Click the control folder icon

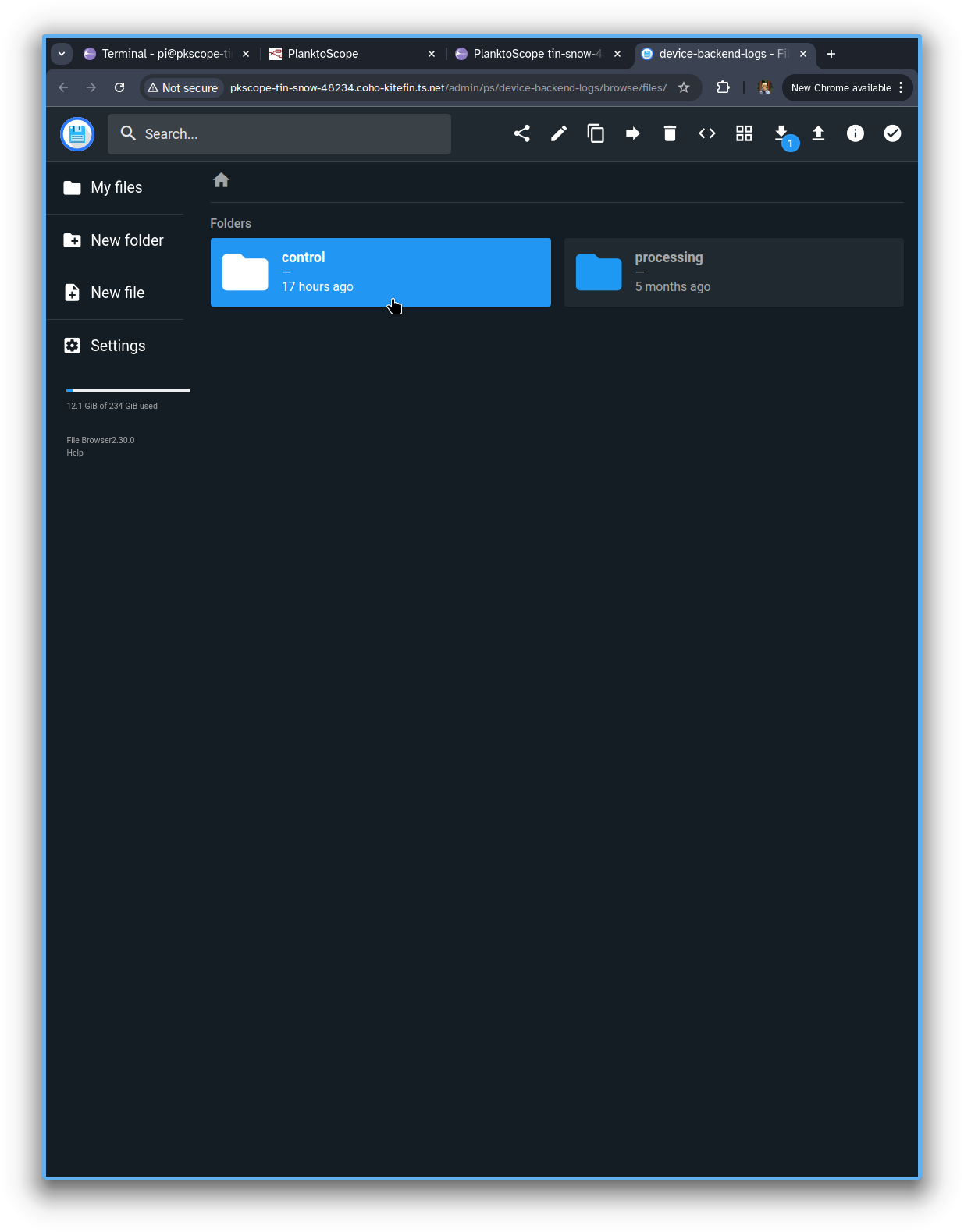tap(245, 272)
